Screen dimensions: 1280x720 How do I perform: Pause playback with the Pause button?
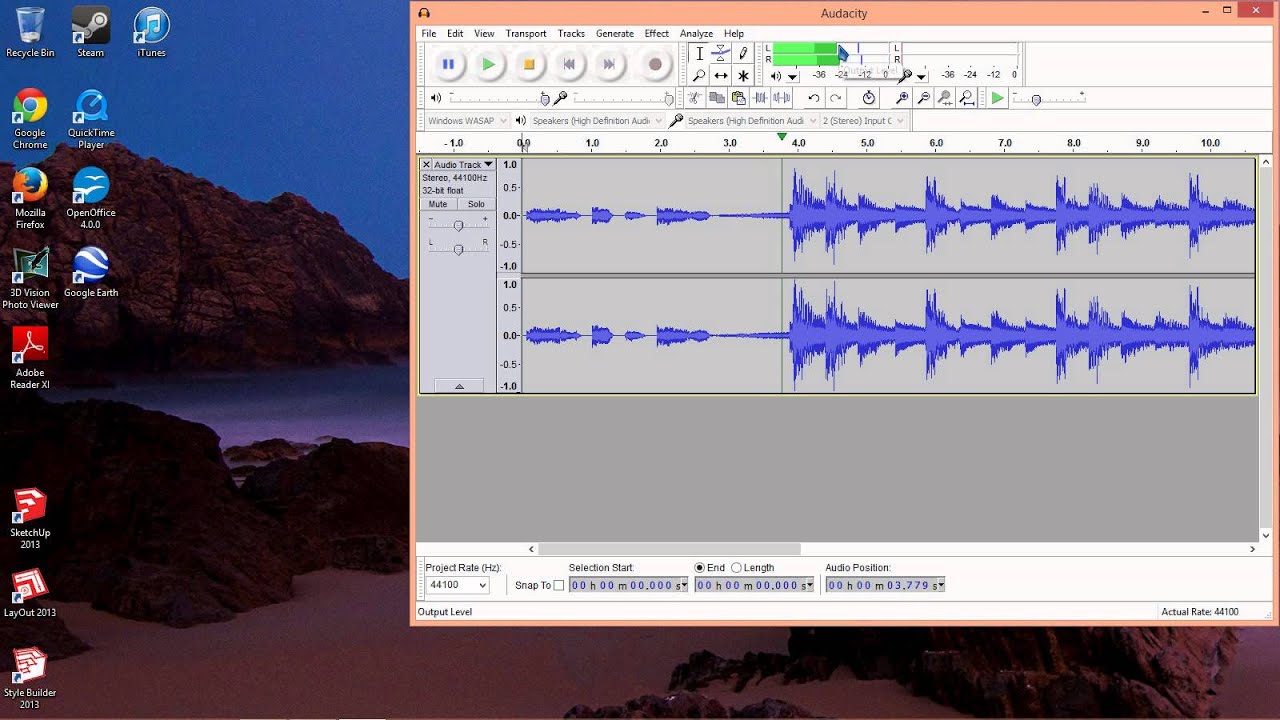[x=448, y=64]
